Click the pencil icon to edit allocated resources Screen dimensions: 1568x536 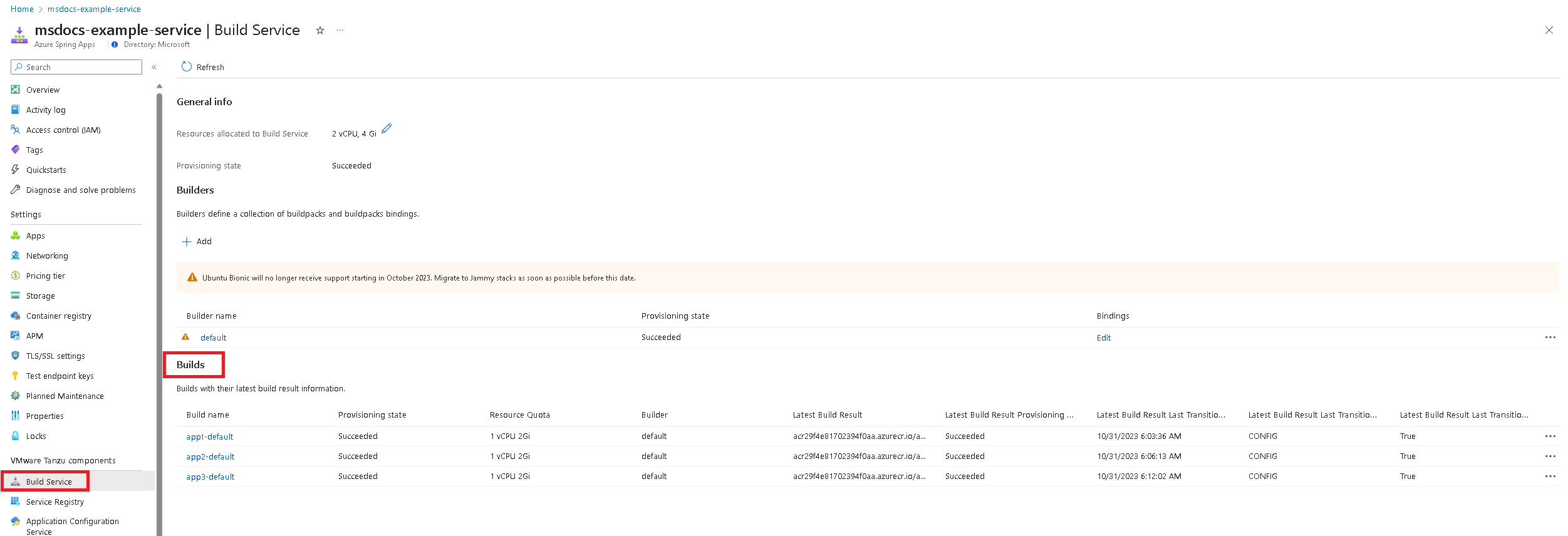click(387, 128)
